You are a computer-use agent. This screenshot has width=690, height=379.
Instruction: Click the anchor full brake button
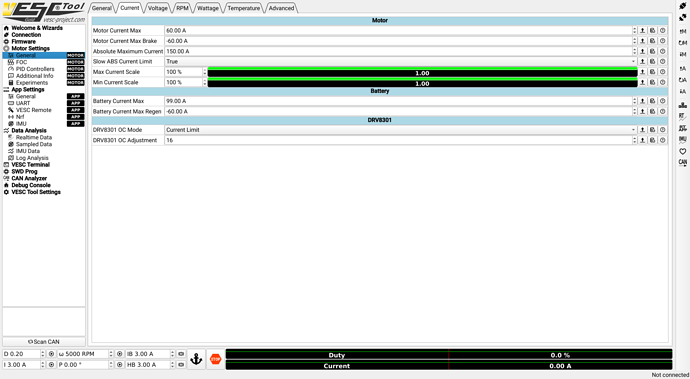click(196, 359)
